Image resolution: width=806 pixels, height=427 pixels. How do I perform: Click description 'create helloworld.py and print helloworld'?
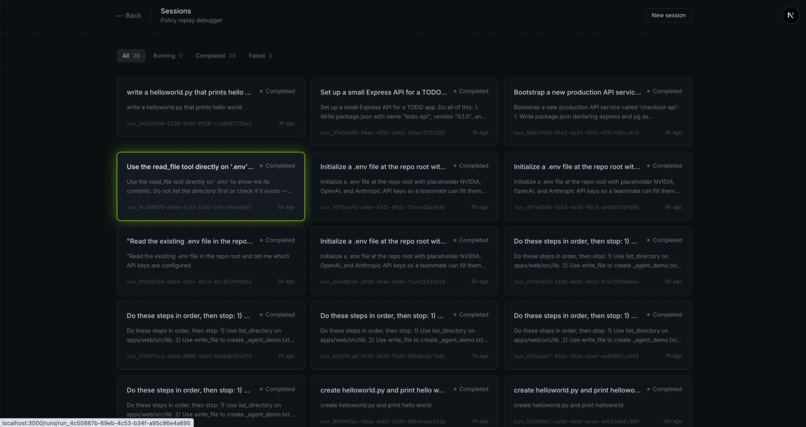[x=568, y=405]
